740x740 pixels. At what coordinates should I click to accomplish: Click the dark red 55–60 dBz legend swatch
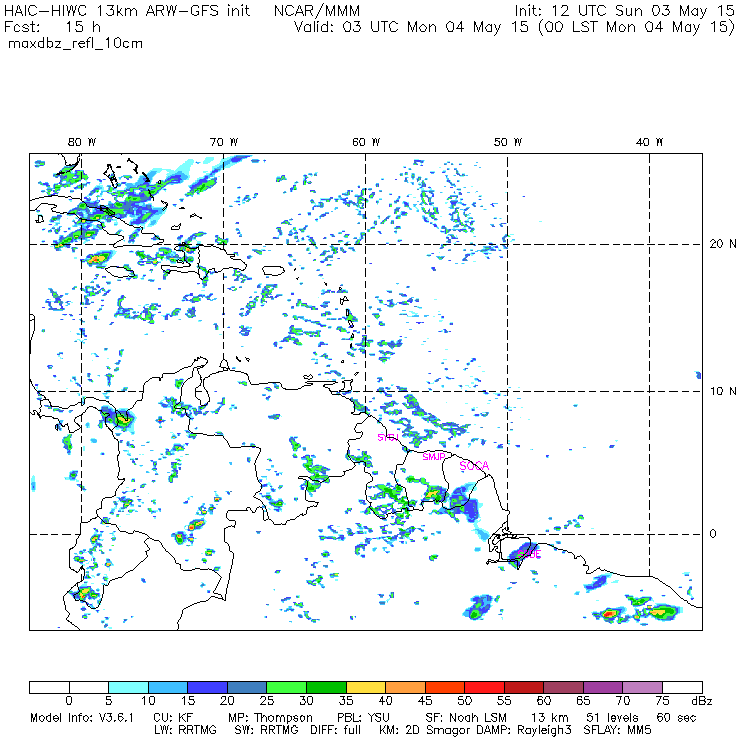[x=524, y=687]
